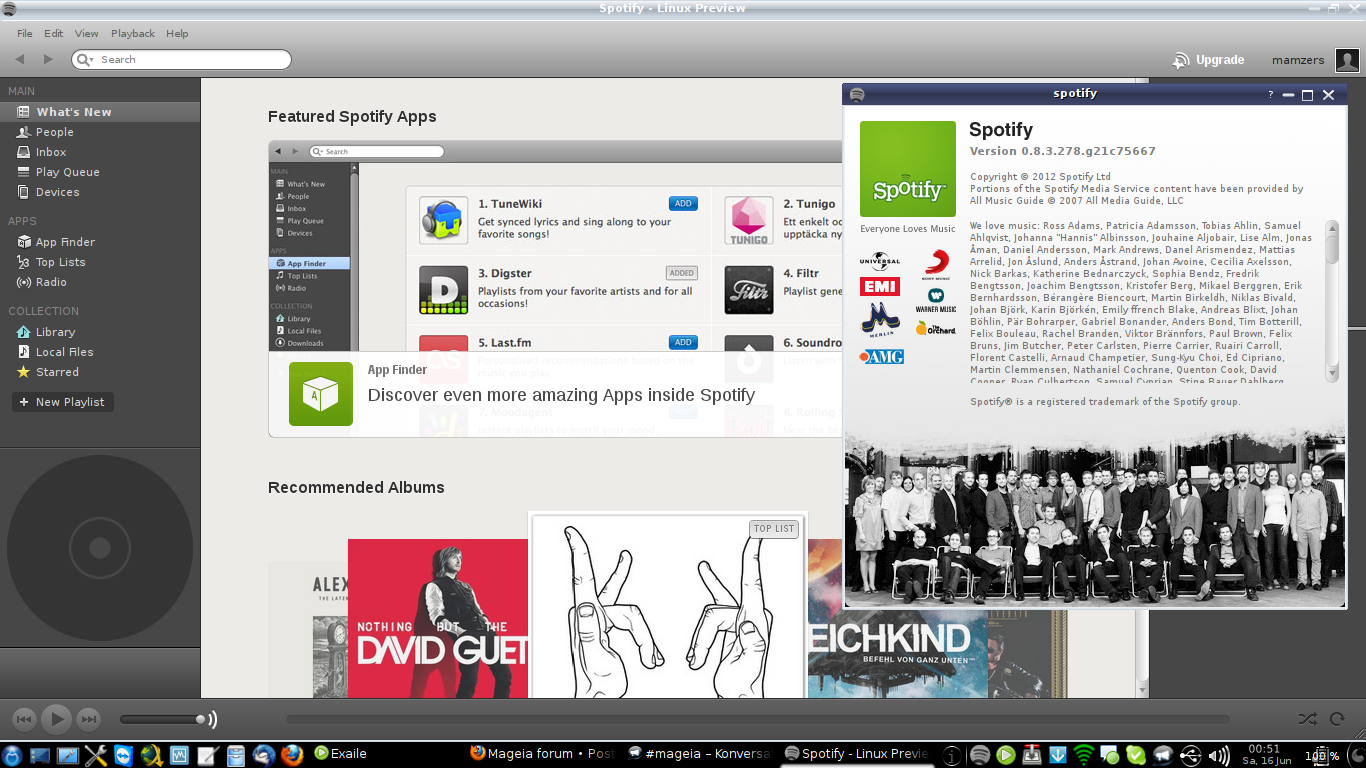The height and width of the screenshot is (768, 1366).
Task: Click the Spotify logo in the About dialog
Action: [x=908, y=169]
